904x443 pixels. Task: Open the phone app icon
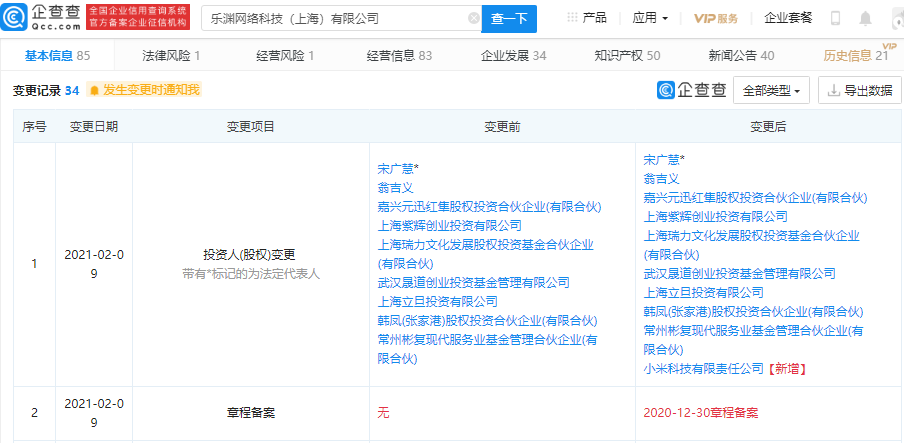click(835, 18)
